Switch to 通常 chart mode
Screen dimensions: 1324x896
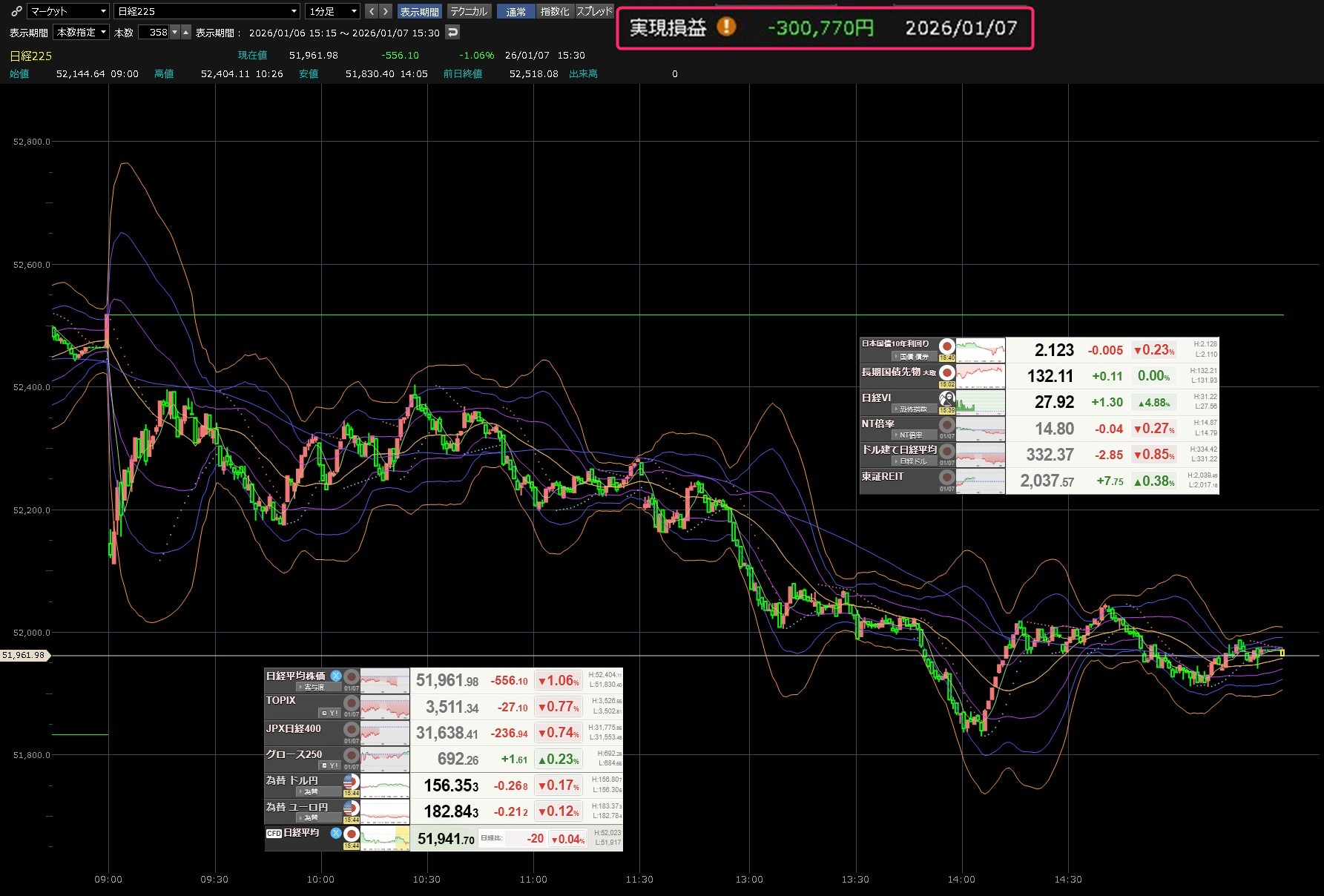click(516, 11)
